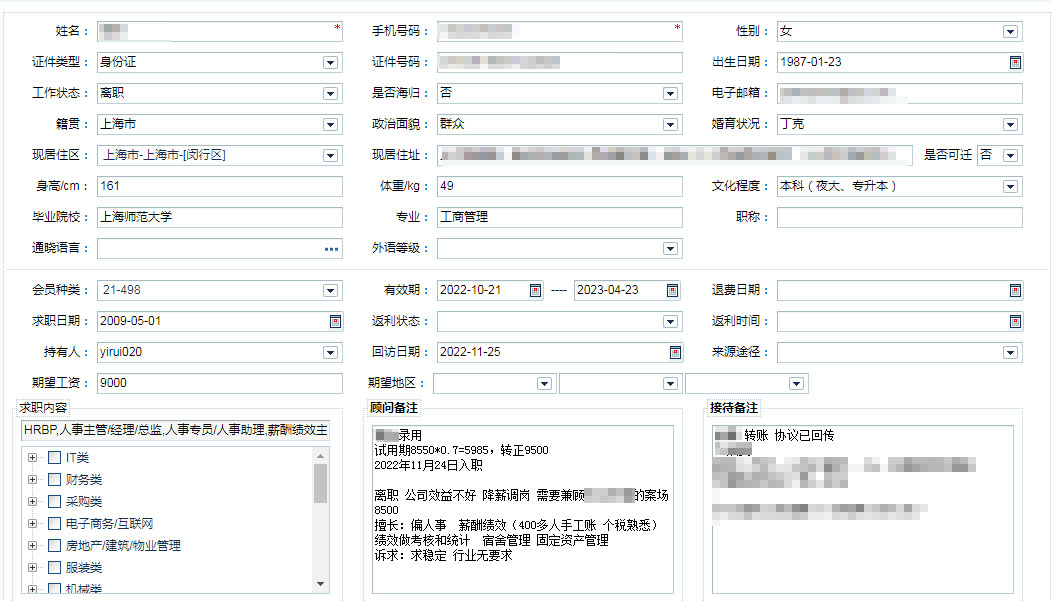Open the second 期望地区 dropdown

[x=670, y=384]
